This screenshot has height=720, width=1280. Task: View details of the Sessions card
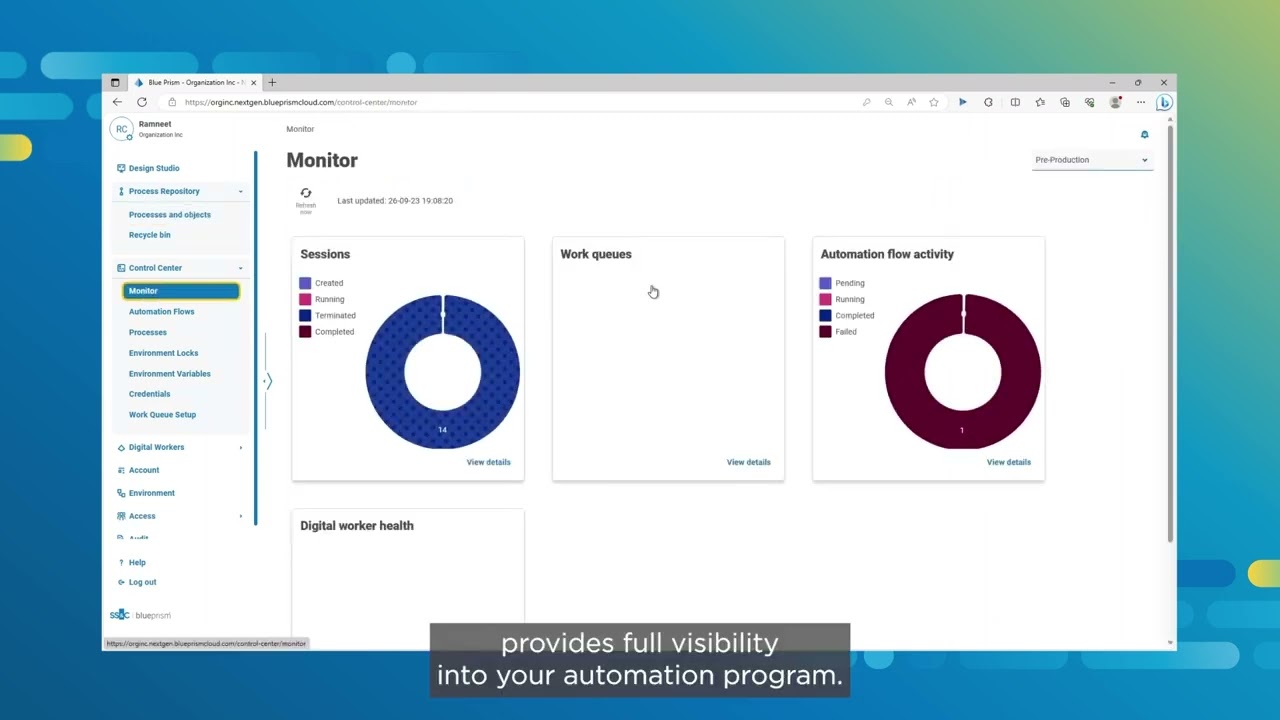[x=488, y=462]
